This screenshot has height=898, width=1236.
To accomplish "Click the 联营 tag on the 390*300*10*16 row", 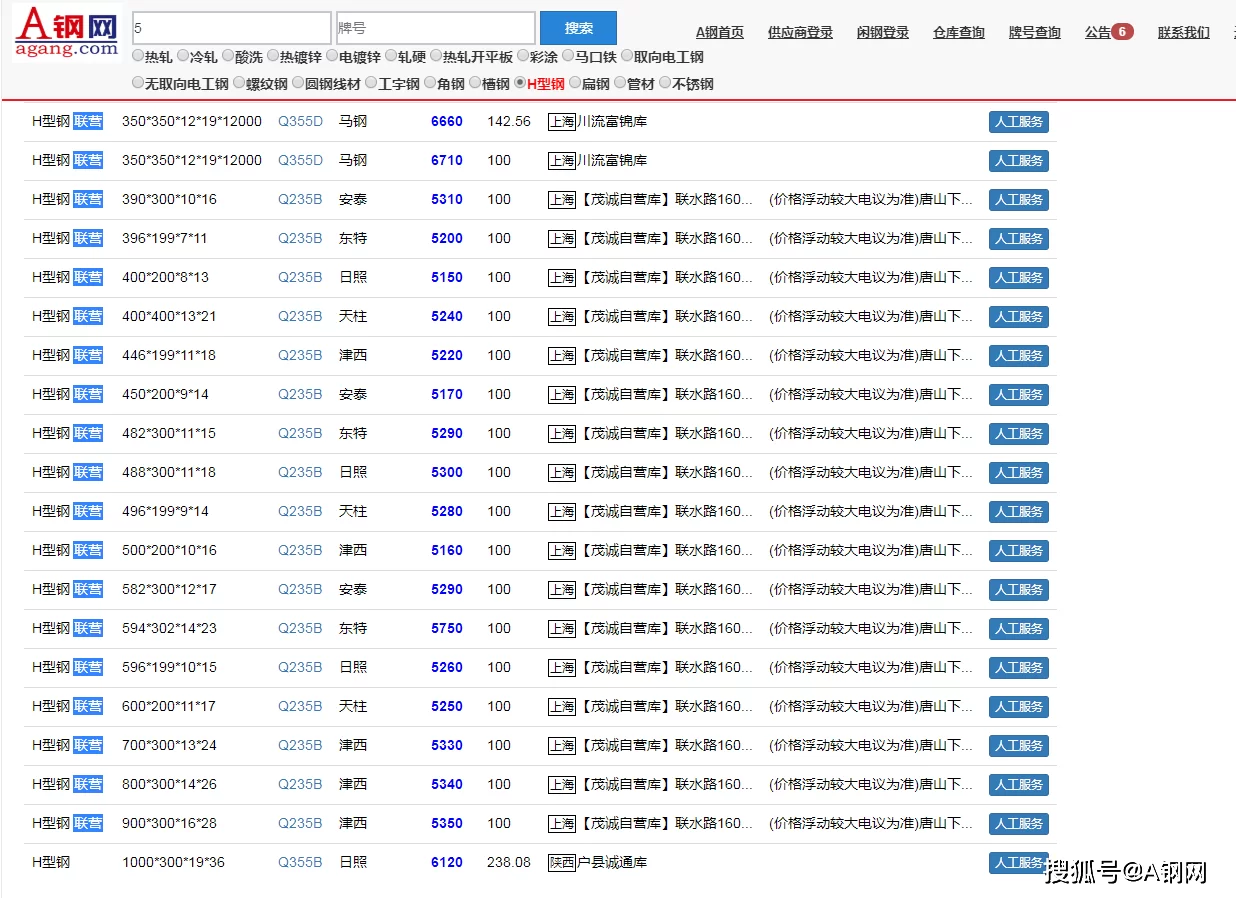I will 88,199.
